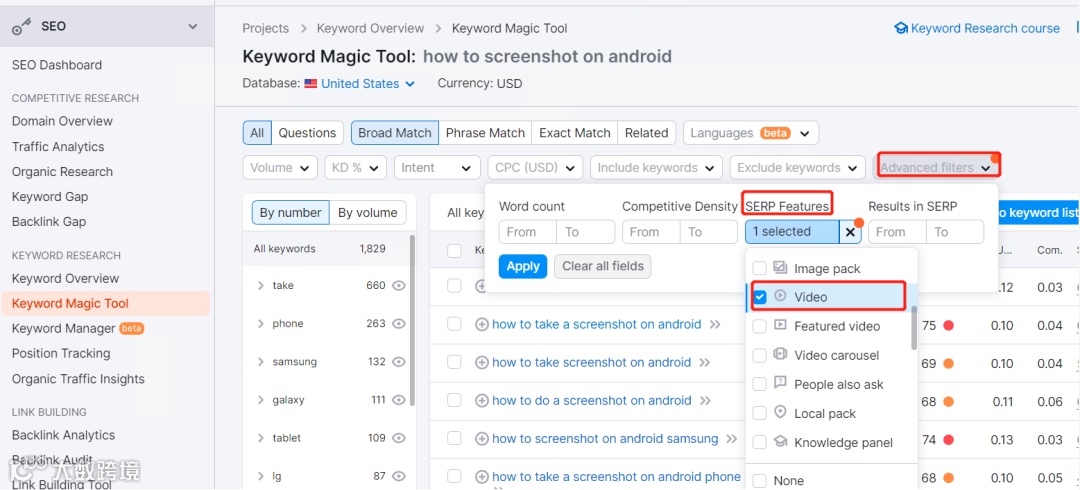Image resolution: width=1080 pixels, height=490 pixels.
Task: Open 'how to screenshot on android samsung' keyword link
Action: 605,438
